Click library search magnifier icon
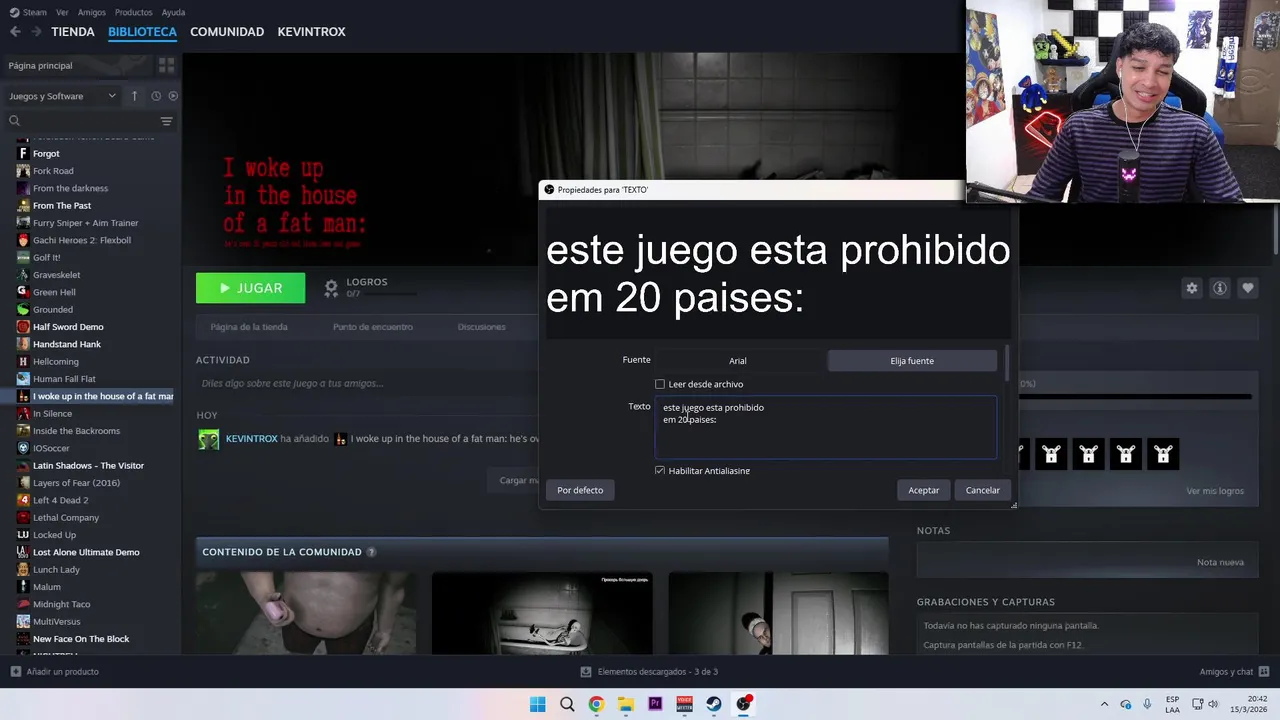This screenshot has width=1280, height=720. [14, 121]
